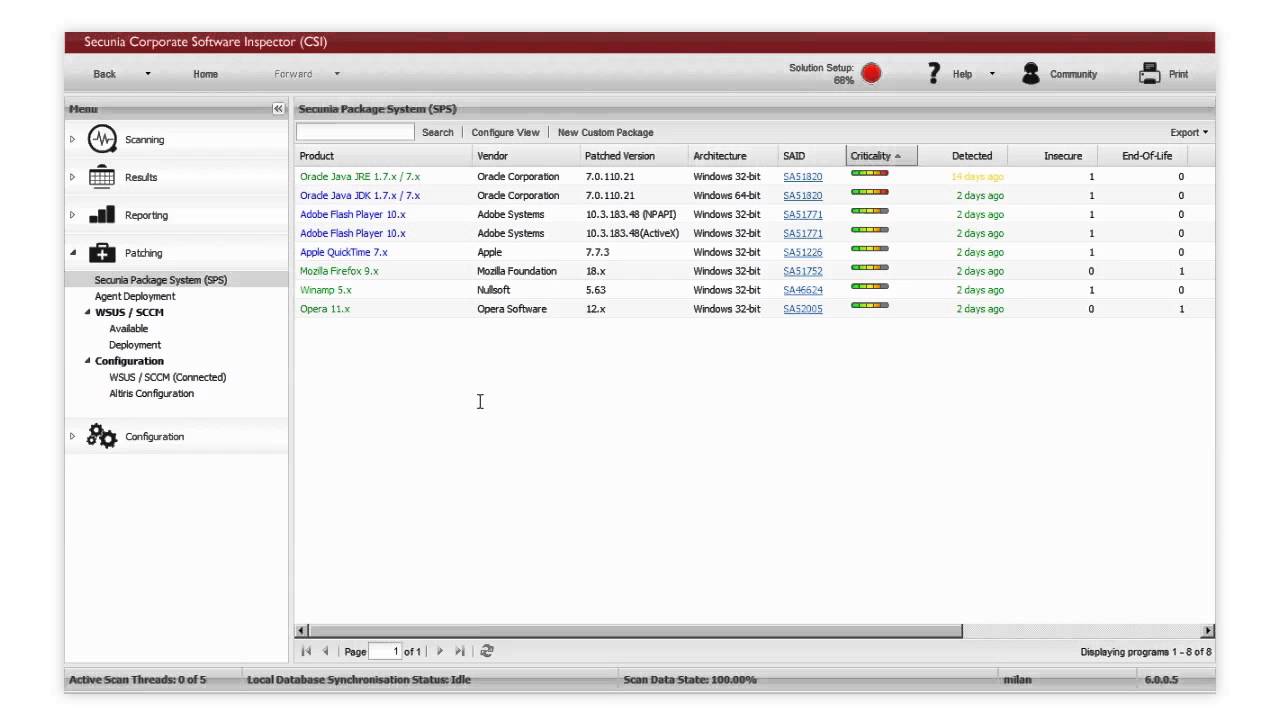Click Configure View button

(505, 132)
